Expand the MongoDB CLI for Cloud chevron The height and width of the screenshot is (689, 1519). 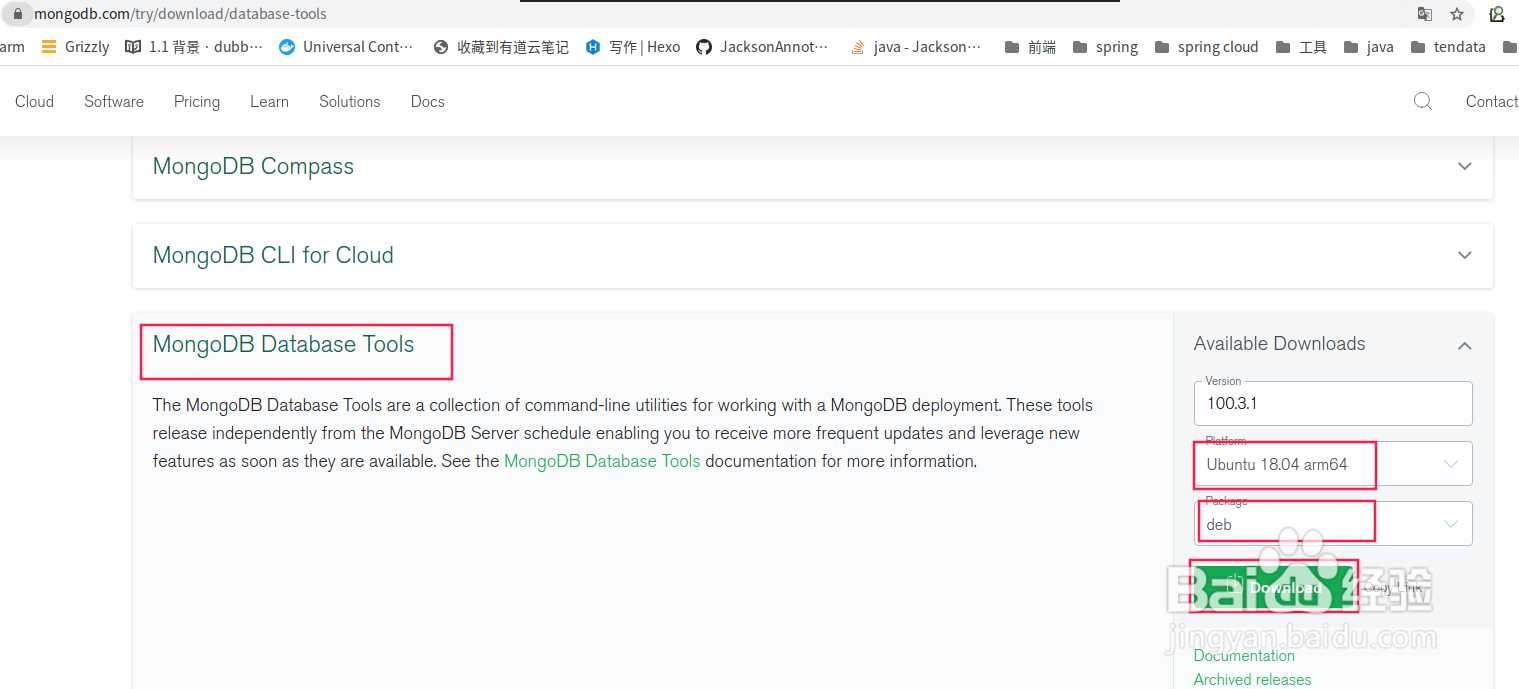pos(1465,255)
